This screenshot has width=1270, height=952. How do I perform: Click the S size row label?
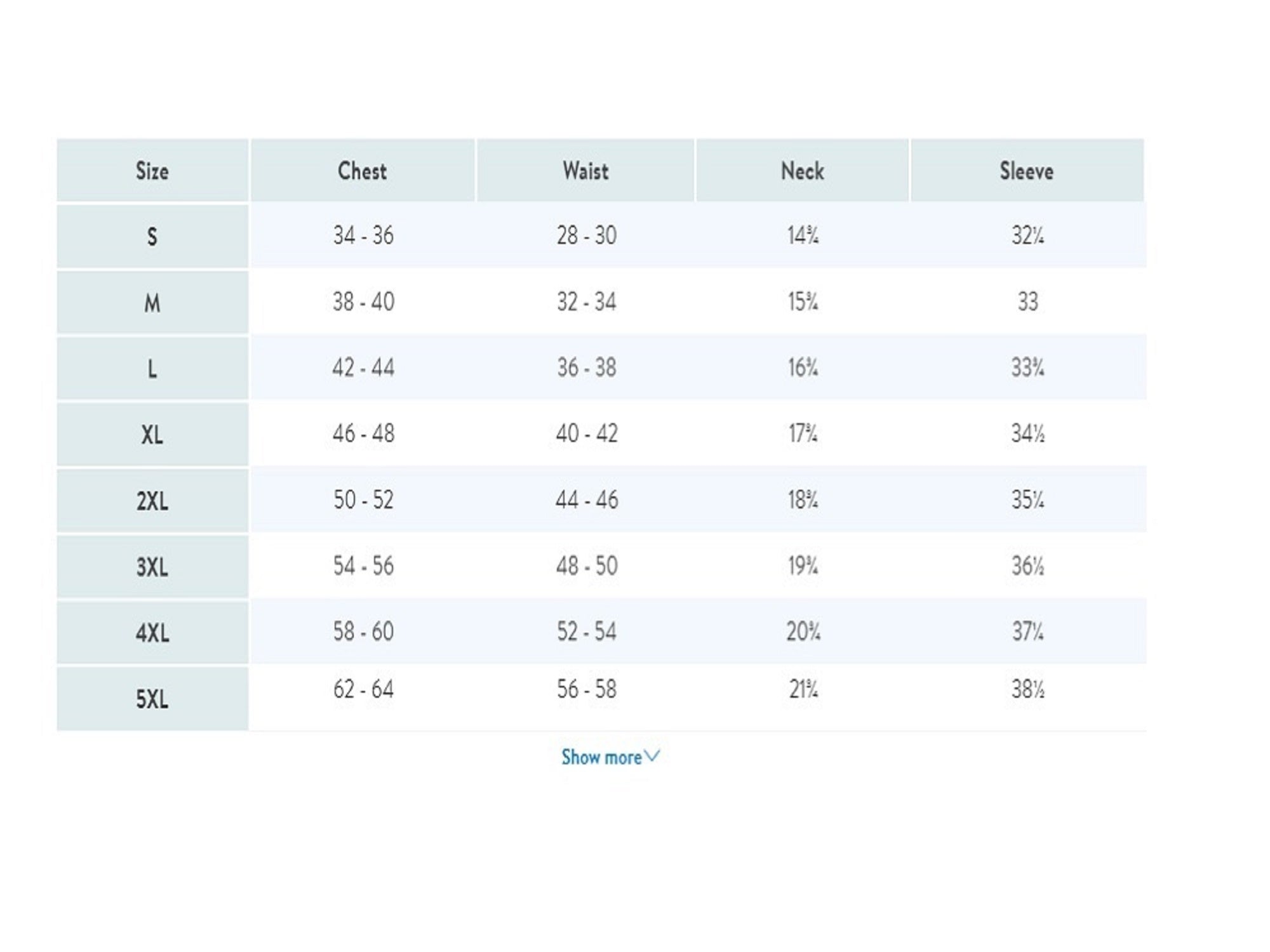click(152, 236)
